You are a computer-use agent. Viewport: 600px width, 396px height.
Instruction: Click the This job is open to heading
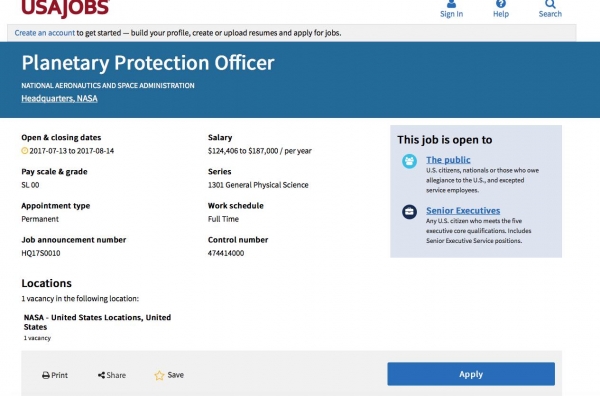(x=445, y=140)
